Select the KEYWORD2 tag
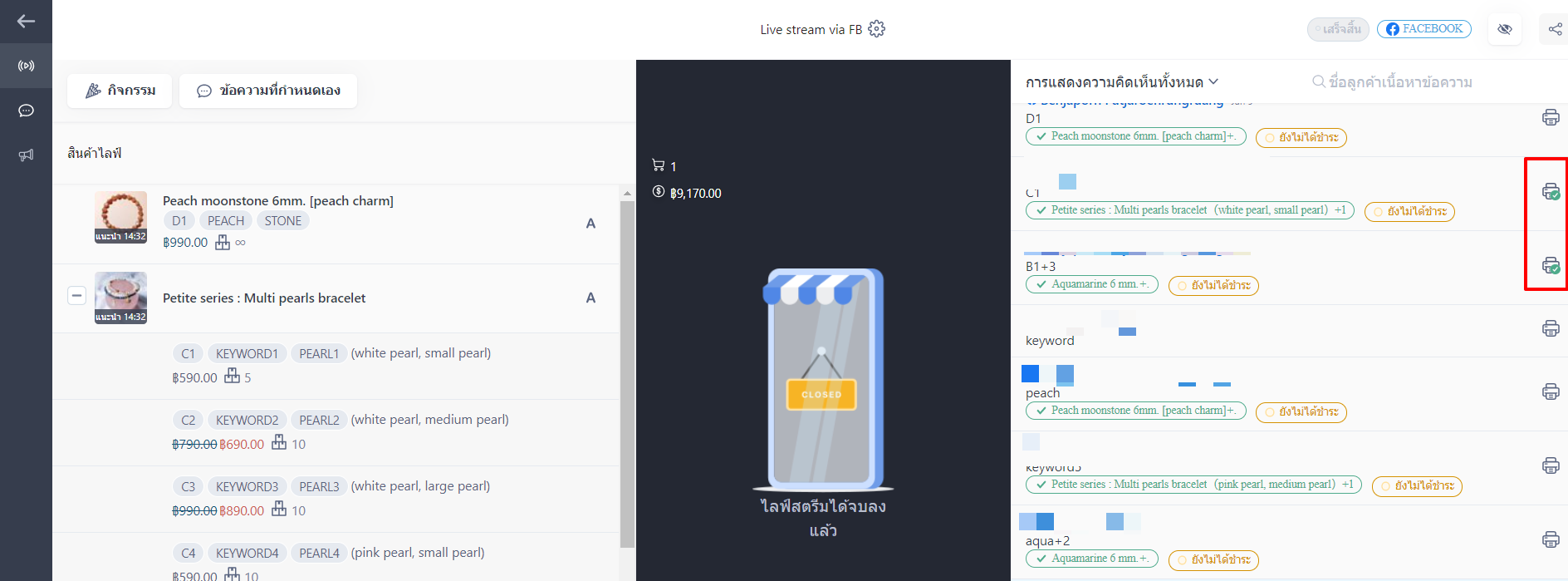 pos(247,421)
